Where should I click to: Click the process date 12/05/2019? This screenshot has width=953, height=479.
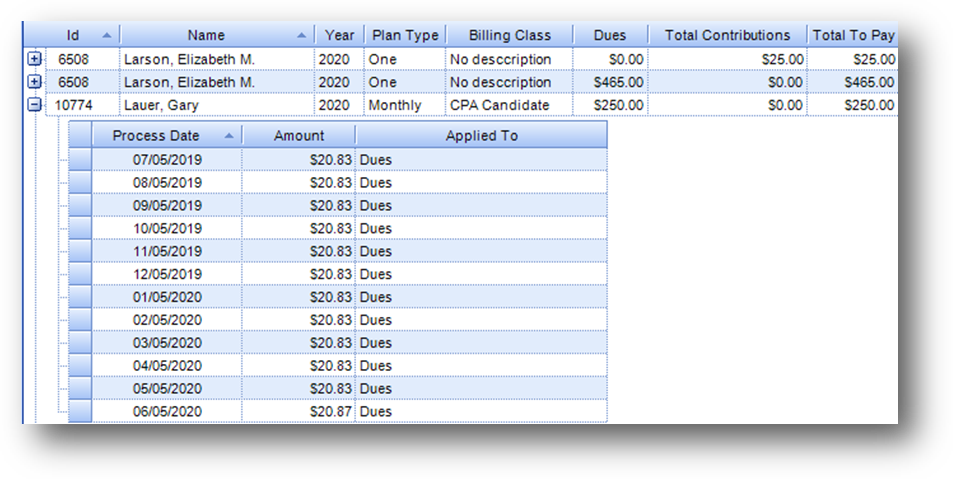[167, 274]
